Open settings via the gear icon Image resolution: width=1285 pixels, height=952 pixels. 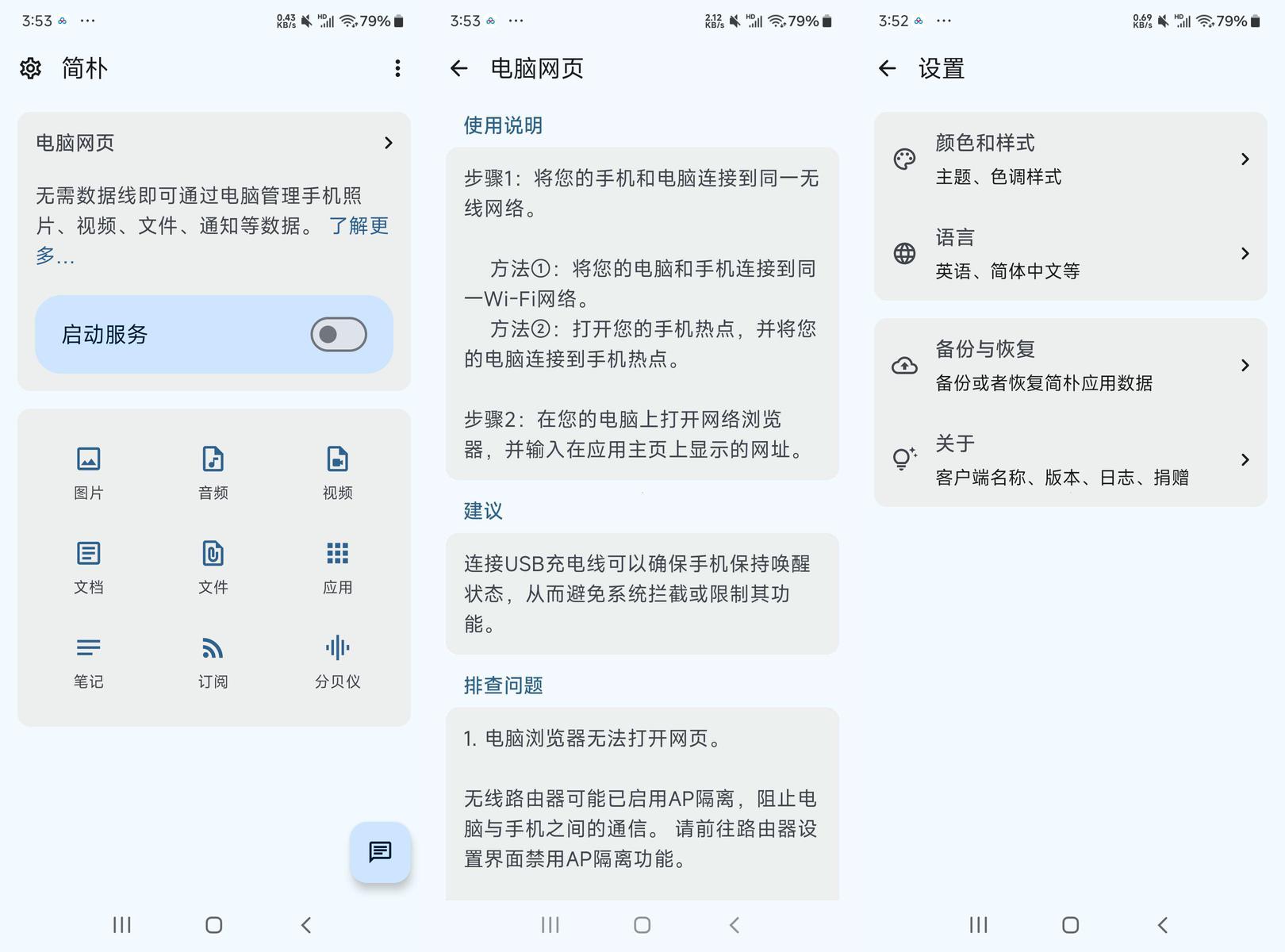[30, 68]
